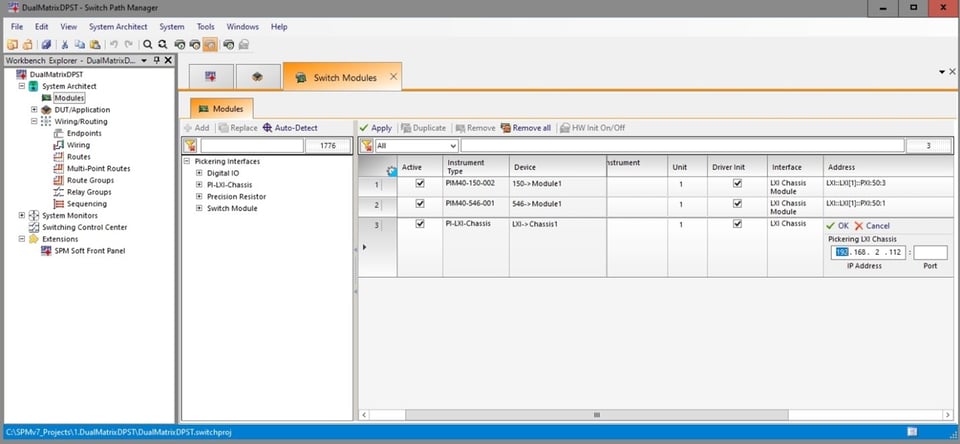Click the table horizontal scrollbar thumb
The height and width of the screenshot is (444, 960).
[596, 415]
